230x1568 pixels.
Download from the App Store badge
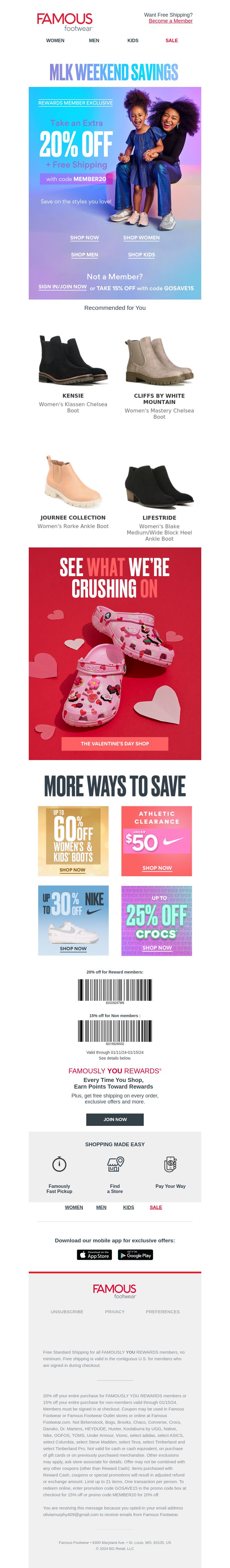click(x=95, y=1254)
